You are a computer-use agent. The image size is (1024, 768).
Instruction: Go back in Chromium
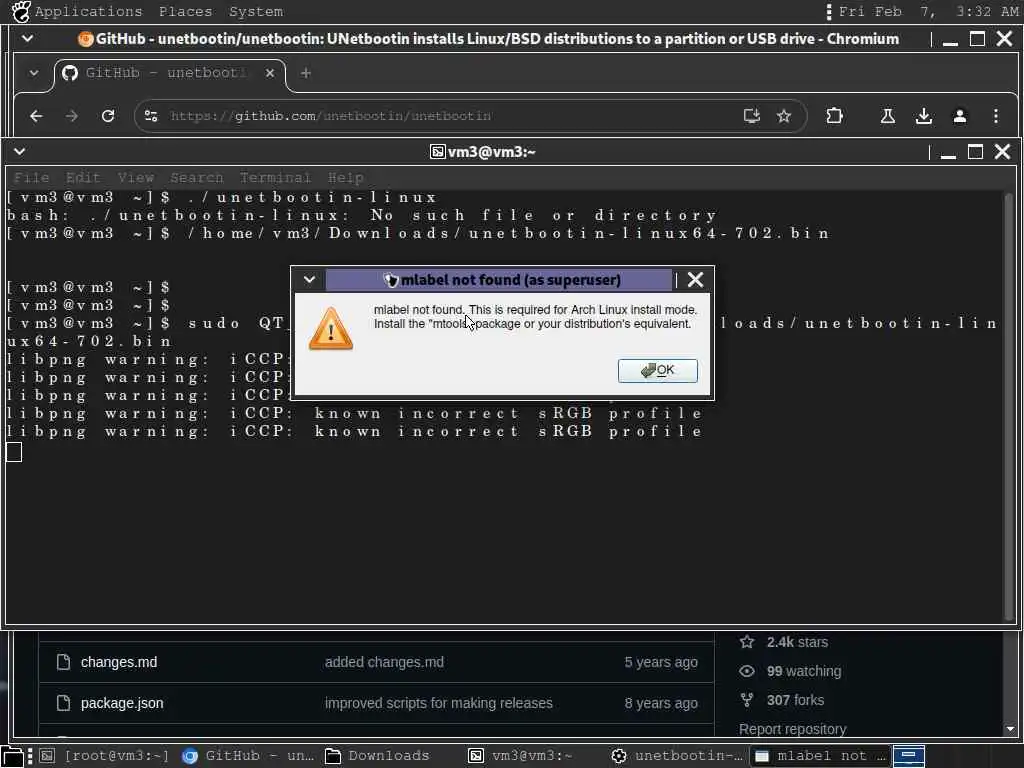[x=37, y=116]
